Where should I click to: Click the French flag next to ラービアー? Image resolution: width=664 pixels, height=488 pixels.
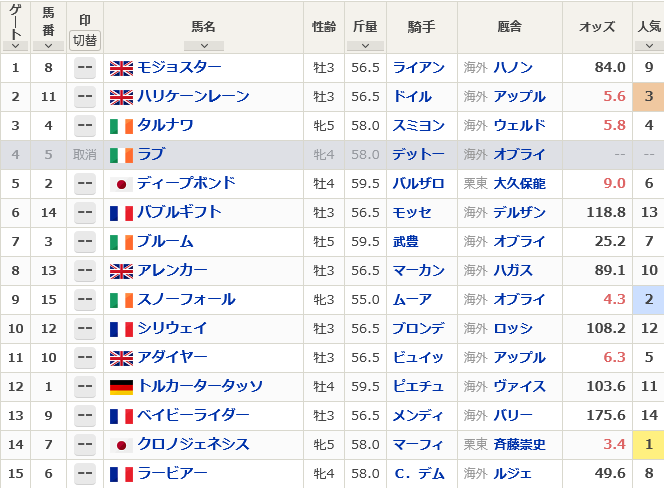point(121,474)
